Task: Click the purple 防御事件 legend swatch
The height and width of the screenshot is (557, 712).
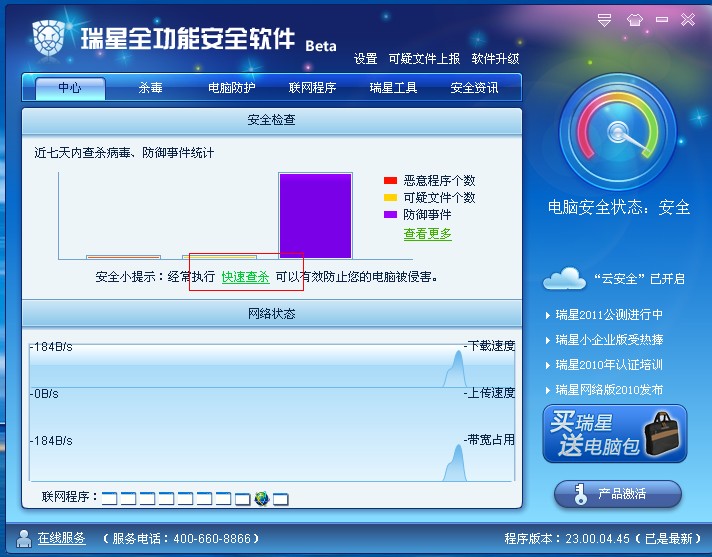Action: click(391, 214)
